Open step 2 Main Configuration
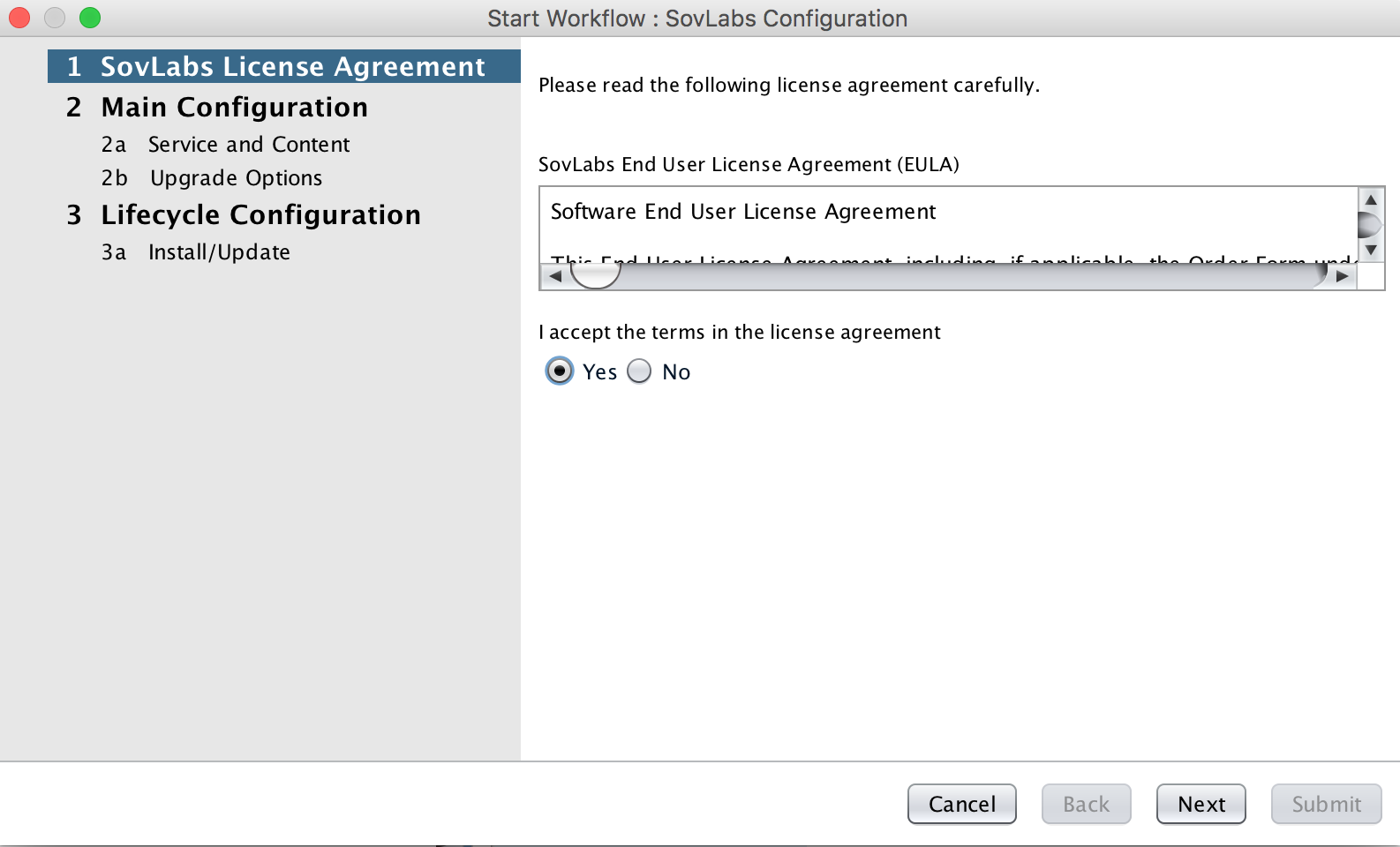Viewport: 1400px width, 847px height. click(x=217, y=107)
